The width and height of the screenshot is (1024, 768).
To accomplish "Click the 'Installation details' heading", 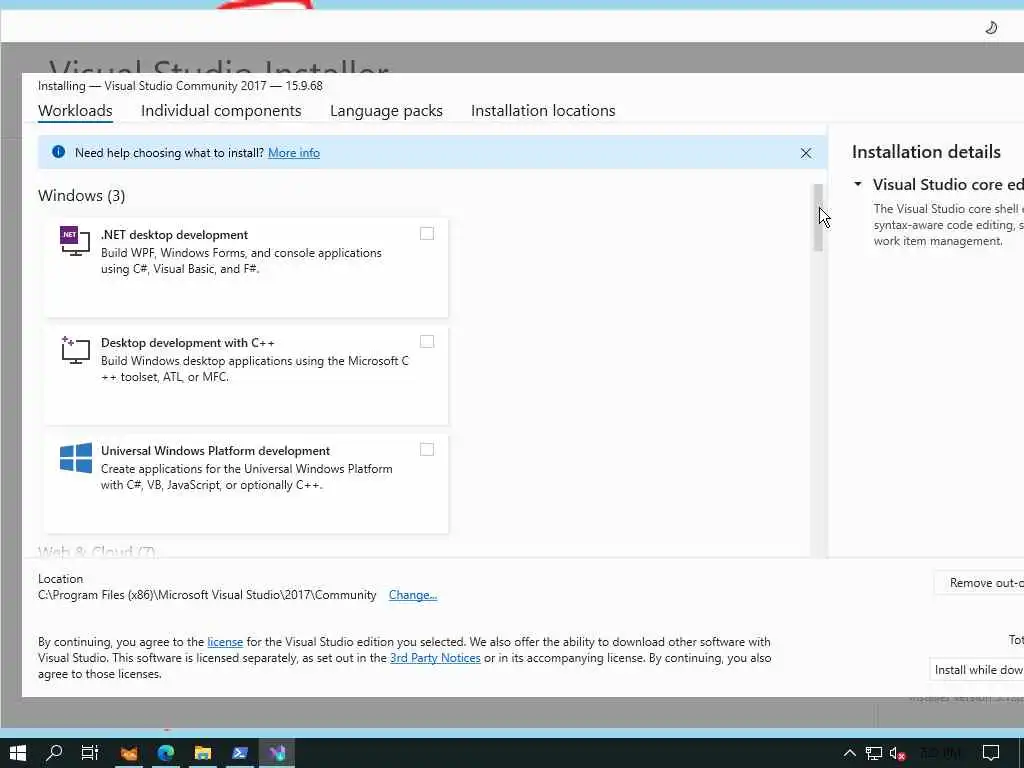I will click(926, 152).
